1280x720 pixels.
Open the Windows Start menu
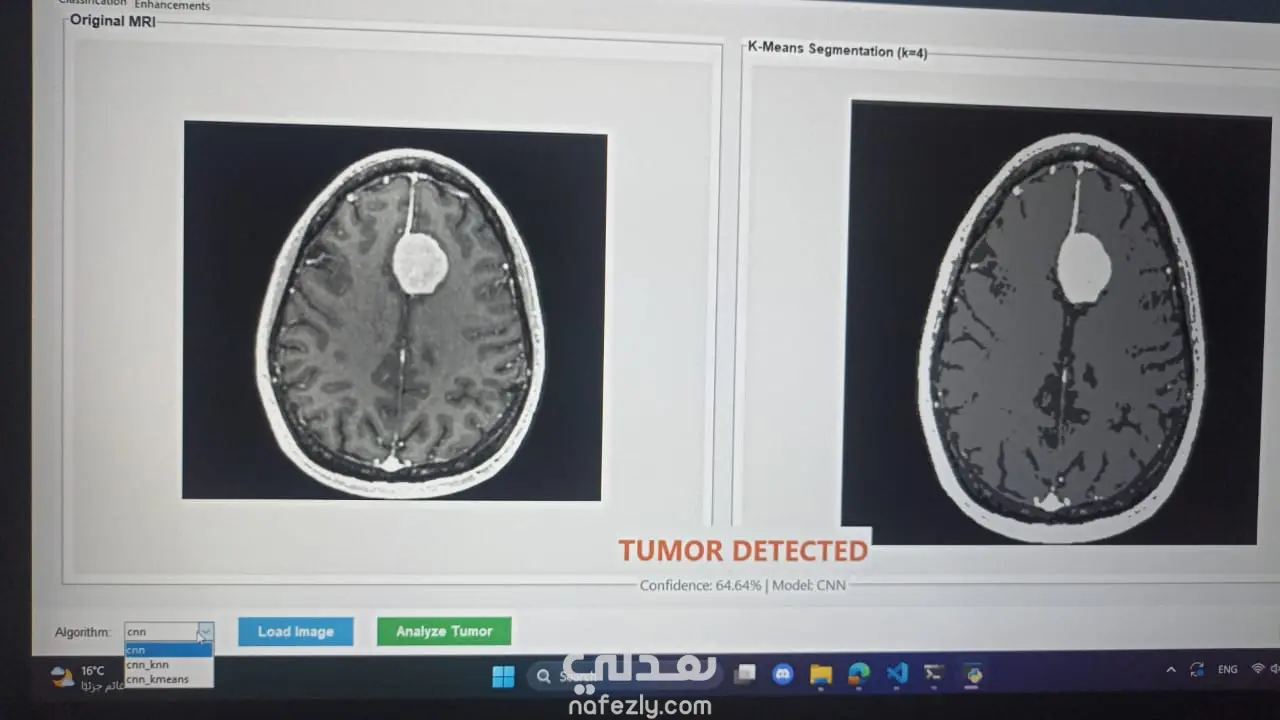[503, 676]
